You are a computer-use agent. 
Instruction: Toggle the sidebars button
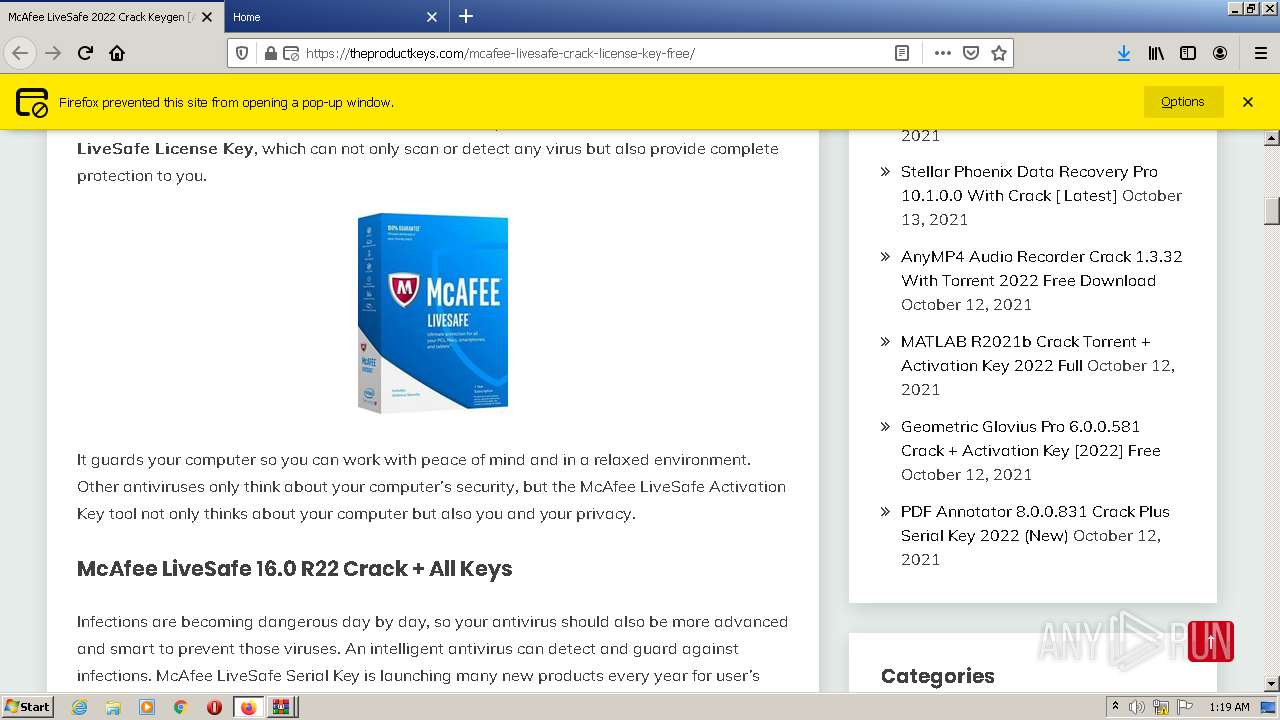coord(1188,53)
